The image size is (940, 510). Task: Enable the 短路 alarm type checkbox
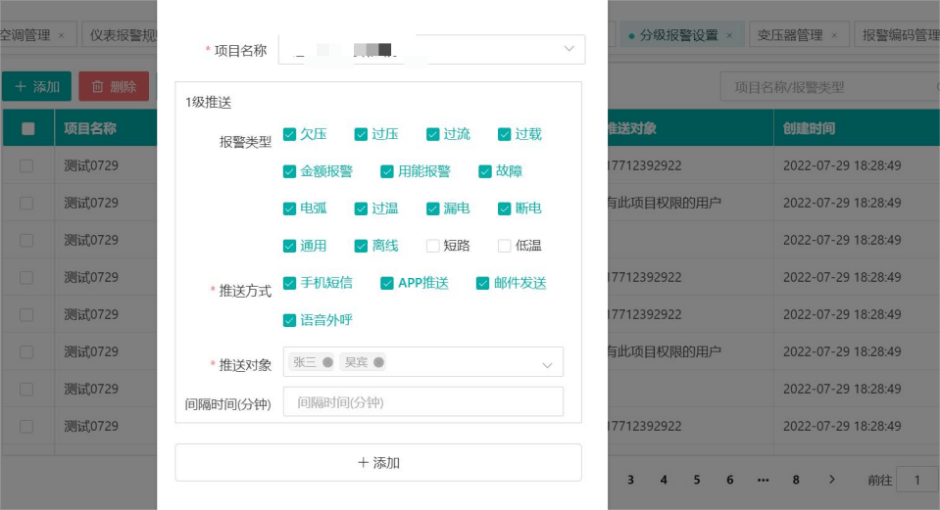click(433, 246)
